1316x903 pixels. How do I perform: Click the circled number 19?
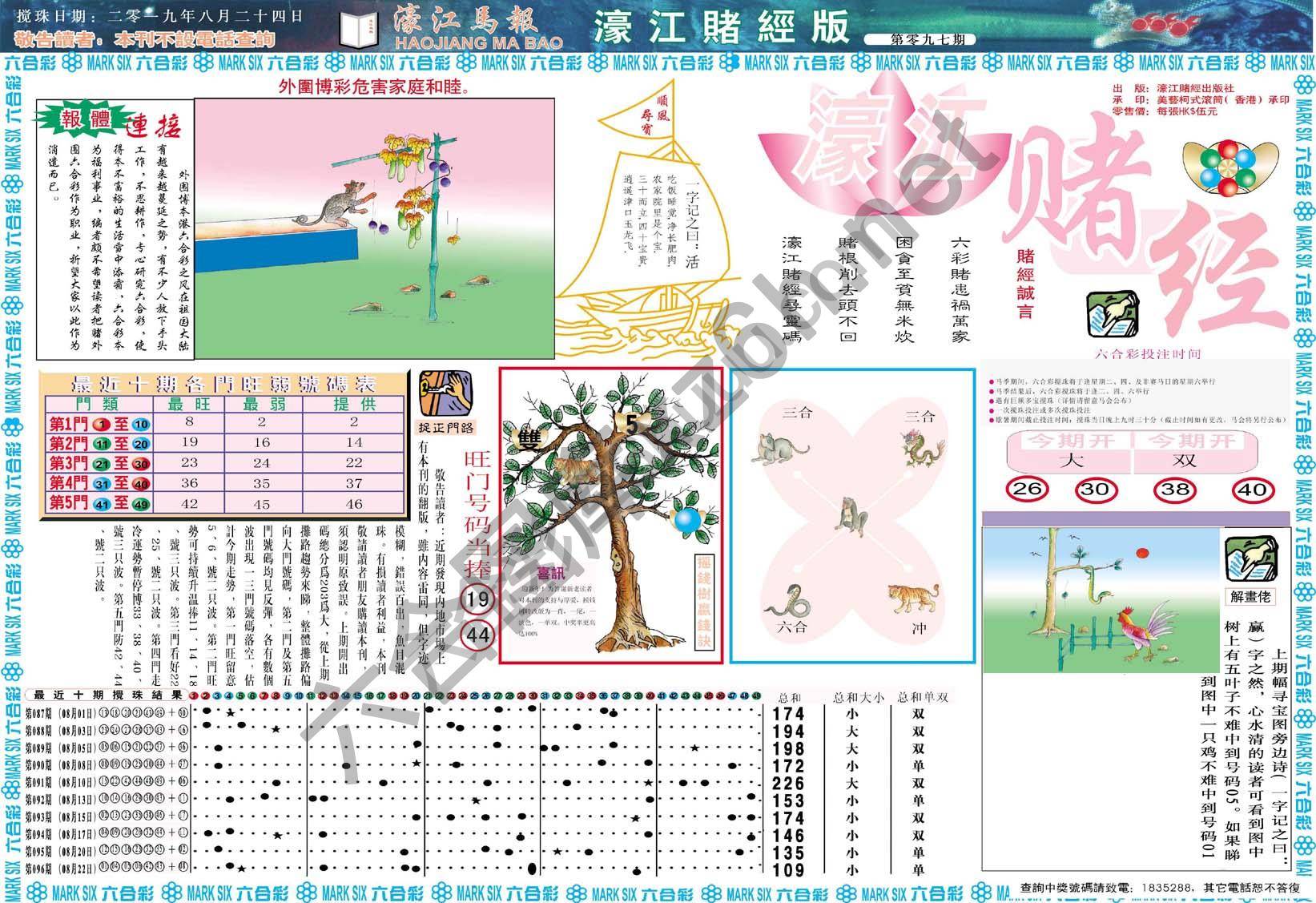click(478, 599)
